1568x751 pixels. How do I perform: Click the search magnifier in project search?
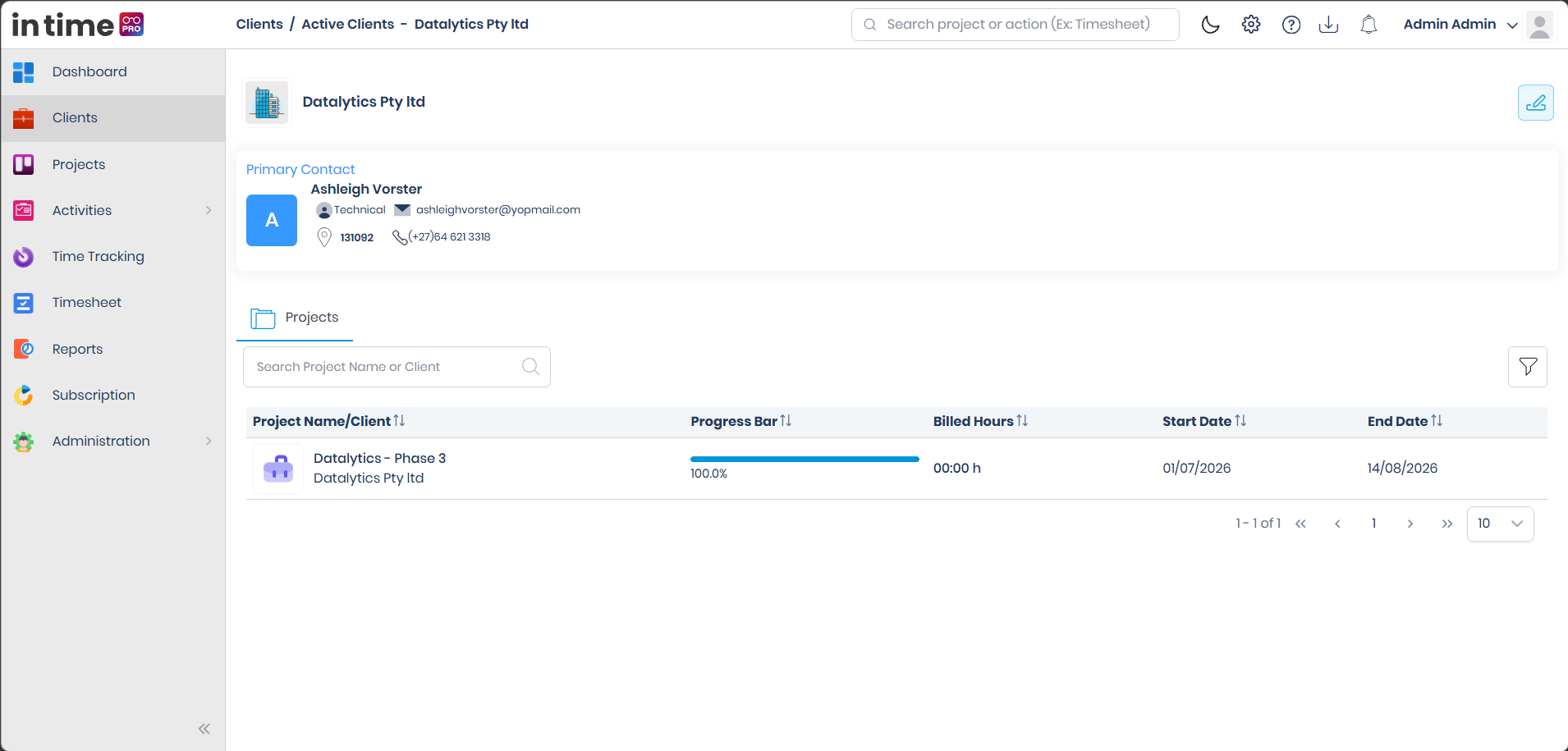point(531,366)
